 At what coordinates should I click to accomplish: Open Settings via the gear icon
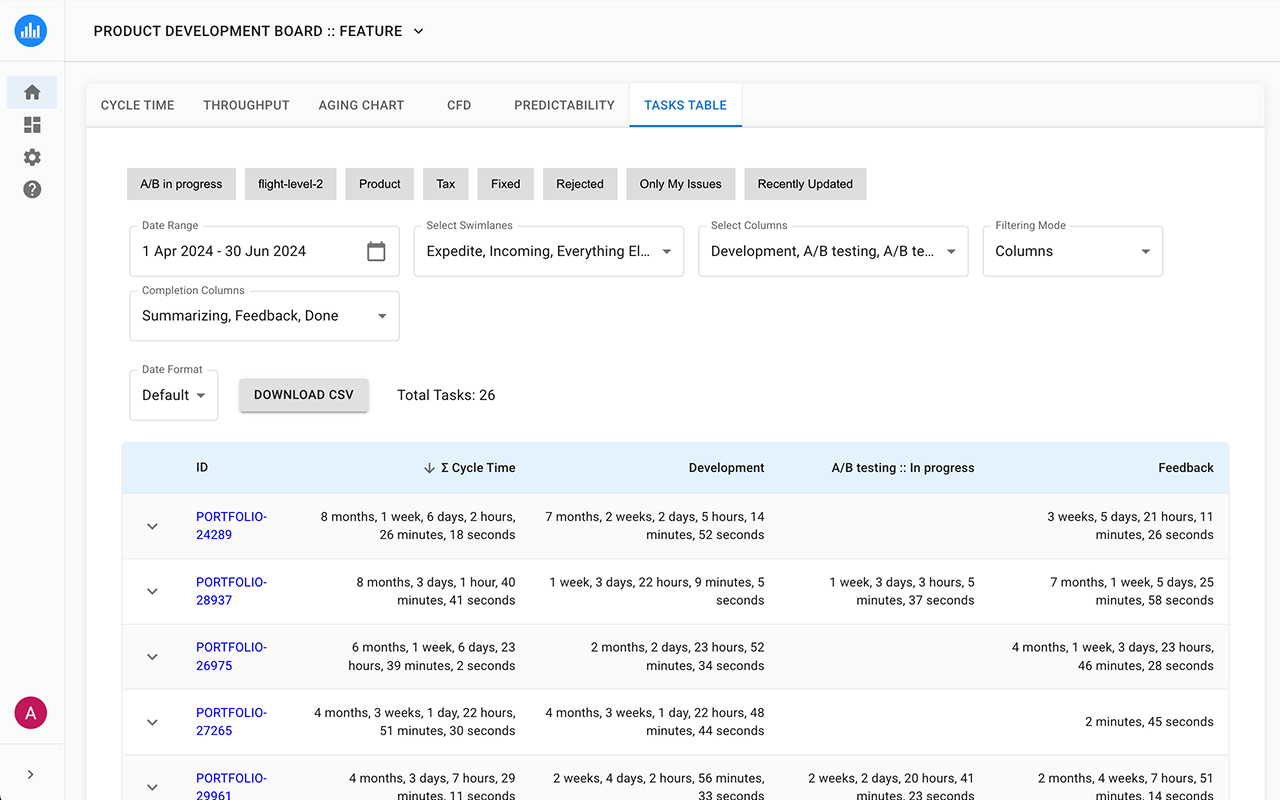click(31, 157)
